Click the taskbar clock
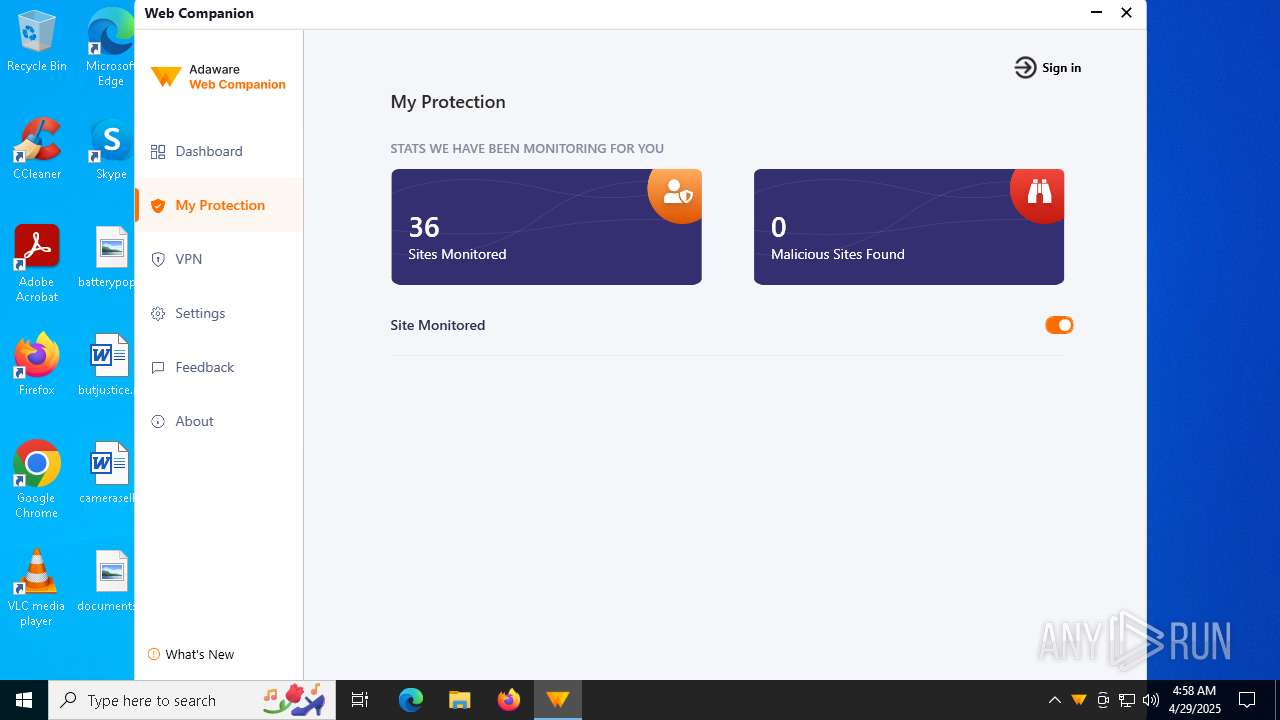Viewport: 1280px width, 720px height. point(1194,700)
